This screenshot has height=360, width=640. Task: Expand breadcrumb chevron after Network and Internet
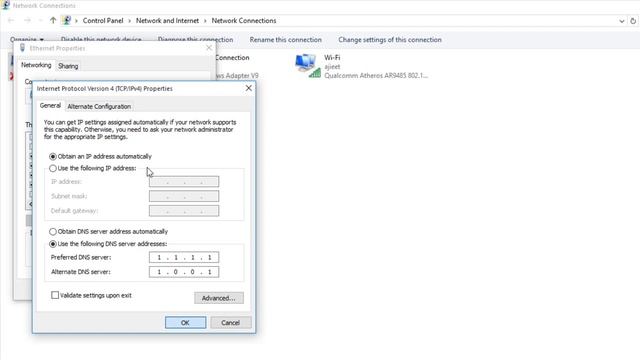click(205, 21)
